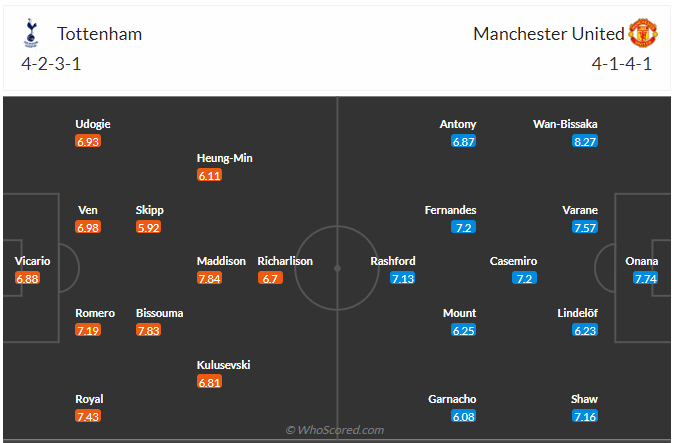The width and height of the screenshot is (674, 443).
Task: Select Udogie player name
Action: tap(93, 124)
